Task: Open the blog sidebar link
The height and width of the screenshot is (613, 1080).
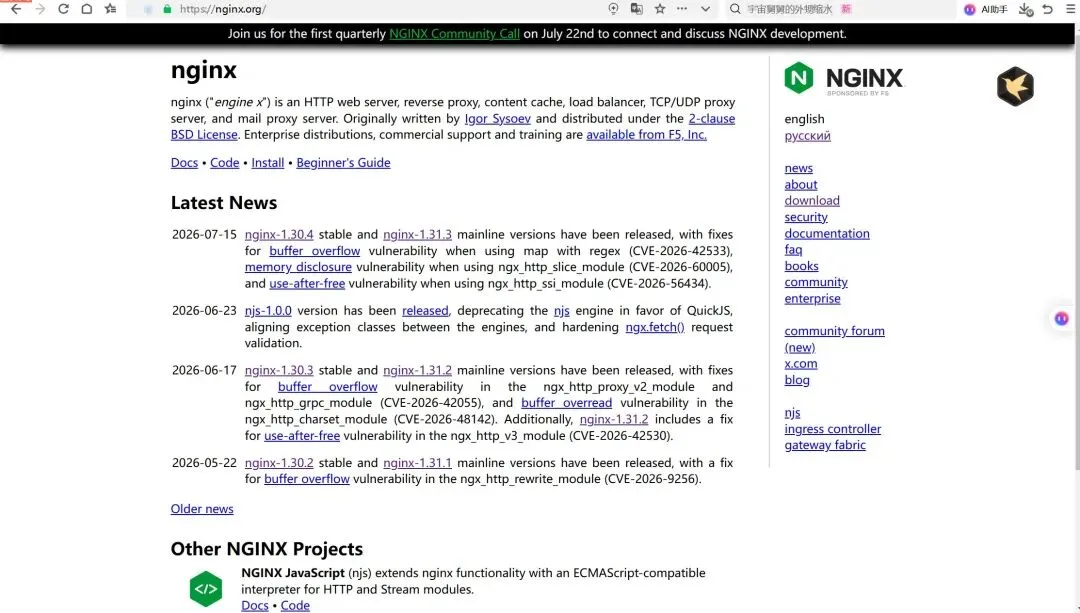Action: (x=797, y=380)
